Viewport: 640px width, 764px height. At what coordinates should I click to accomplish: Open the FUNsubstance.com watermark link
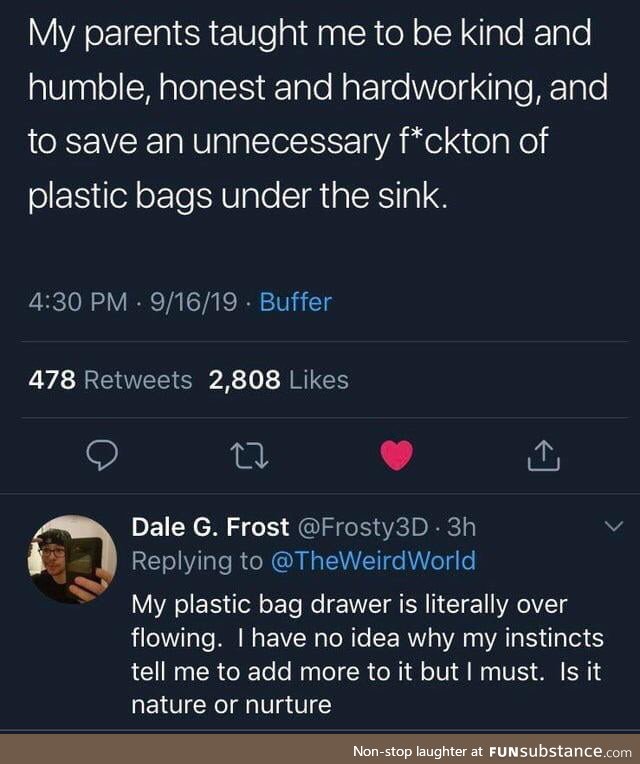point(560,751)
